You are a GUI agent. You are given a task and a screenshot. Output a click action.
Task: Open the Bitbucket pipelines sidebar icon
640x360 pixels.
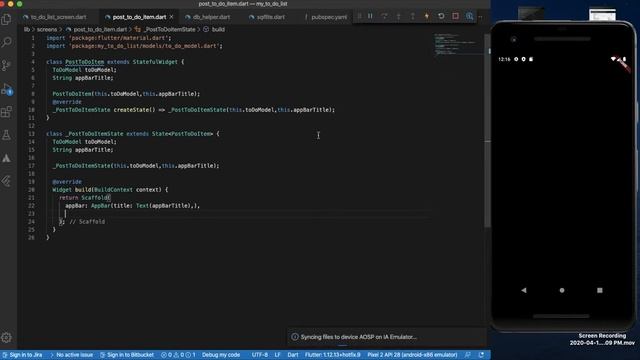[x=7, y=181]
